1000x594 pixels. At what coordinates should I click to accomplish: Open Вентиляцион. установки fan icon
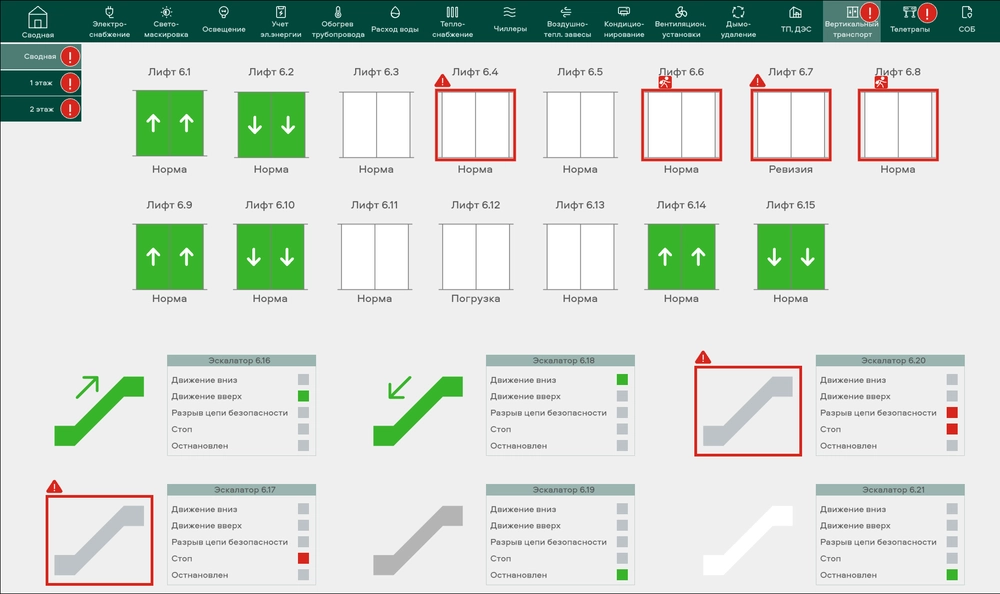[683, 13]
